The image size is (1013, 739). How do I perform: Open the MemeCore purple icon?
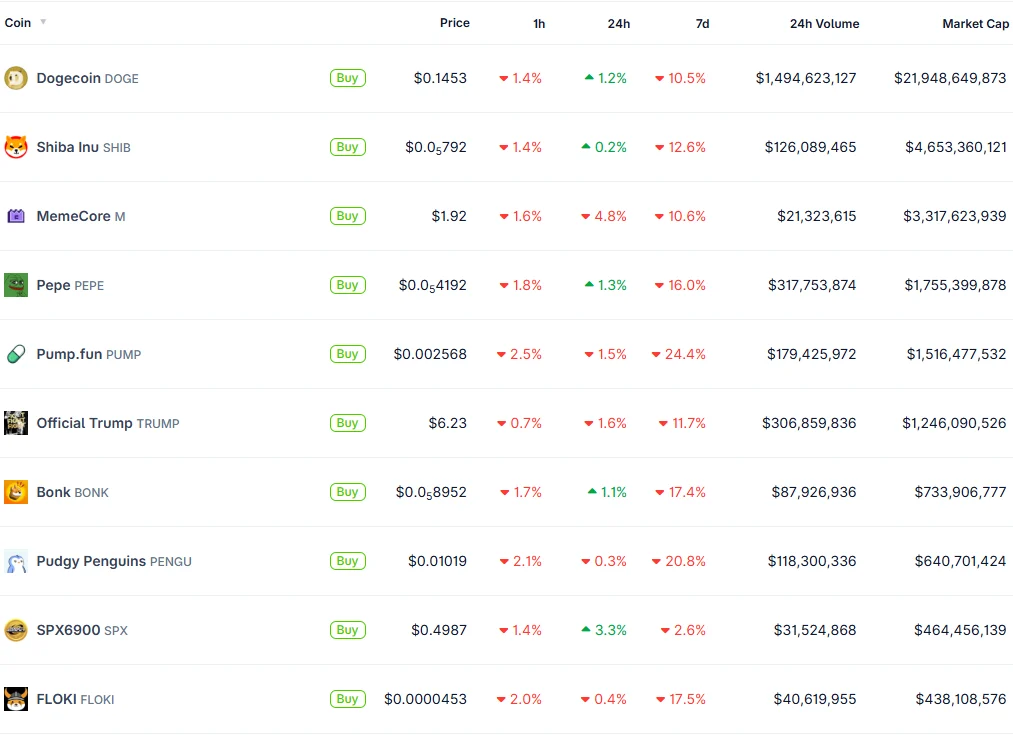click(x=16, y=216)
